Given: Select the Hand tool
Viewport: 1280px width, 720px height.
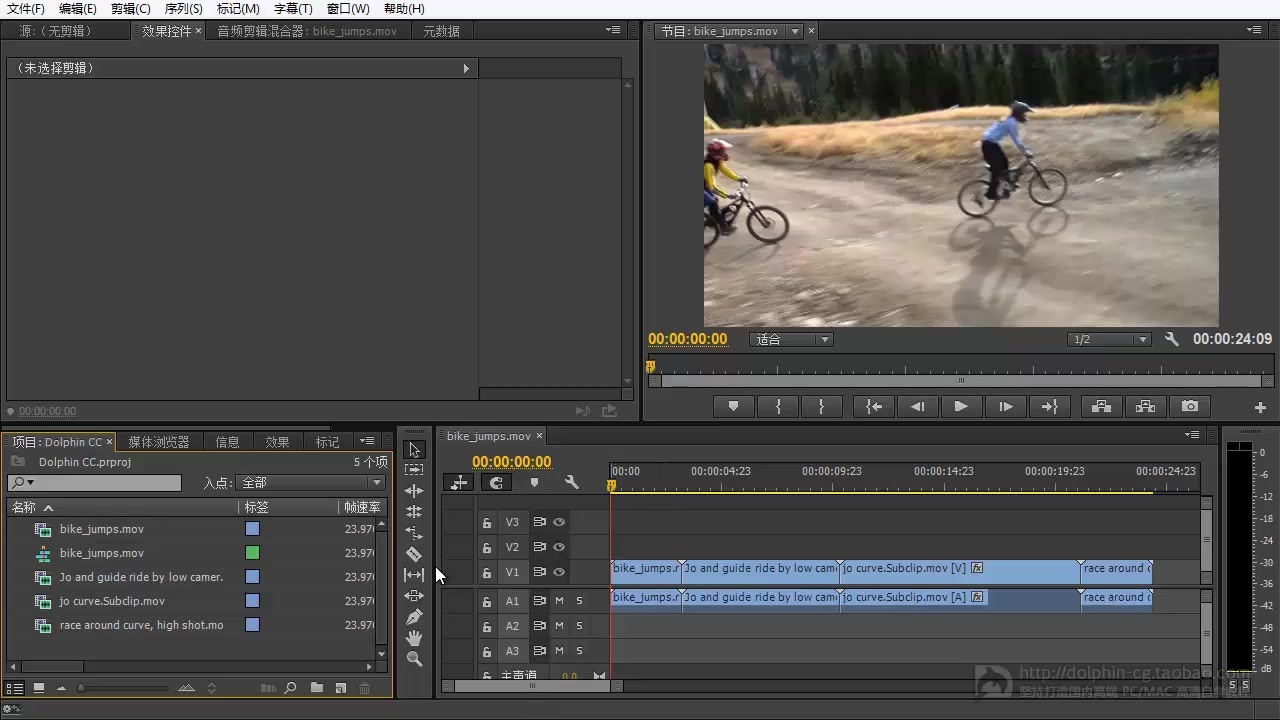Looking at the screenshot, I should [x=414, y=638].
